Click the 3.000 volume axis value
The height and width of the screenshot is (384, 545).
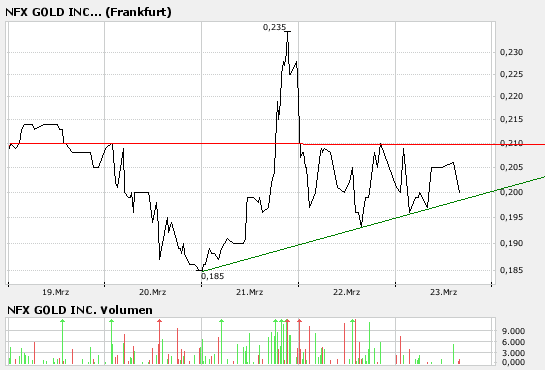click(x=513, y=353)
